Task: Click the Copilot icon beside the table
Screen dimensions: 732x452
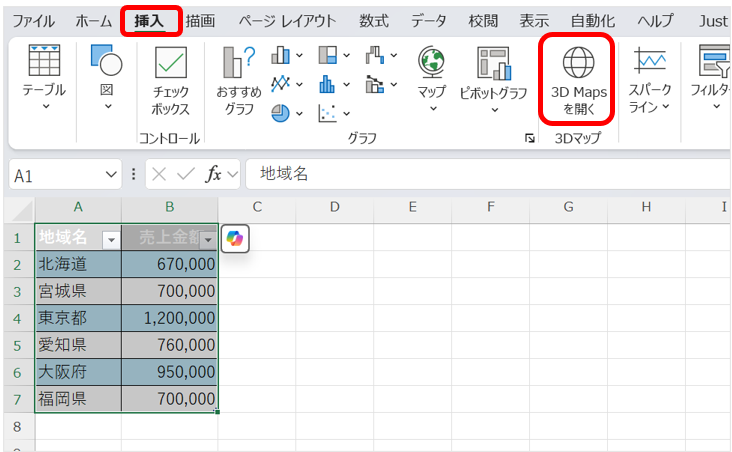Action: click(x=235, y=239)
